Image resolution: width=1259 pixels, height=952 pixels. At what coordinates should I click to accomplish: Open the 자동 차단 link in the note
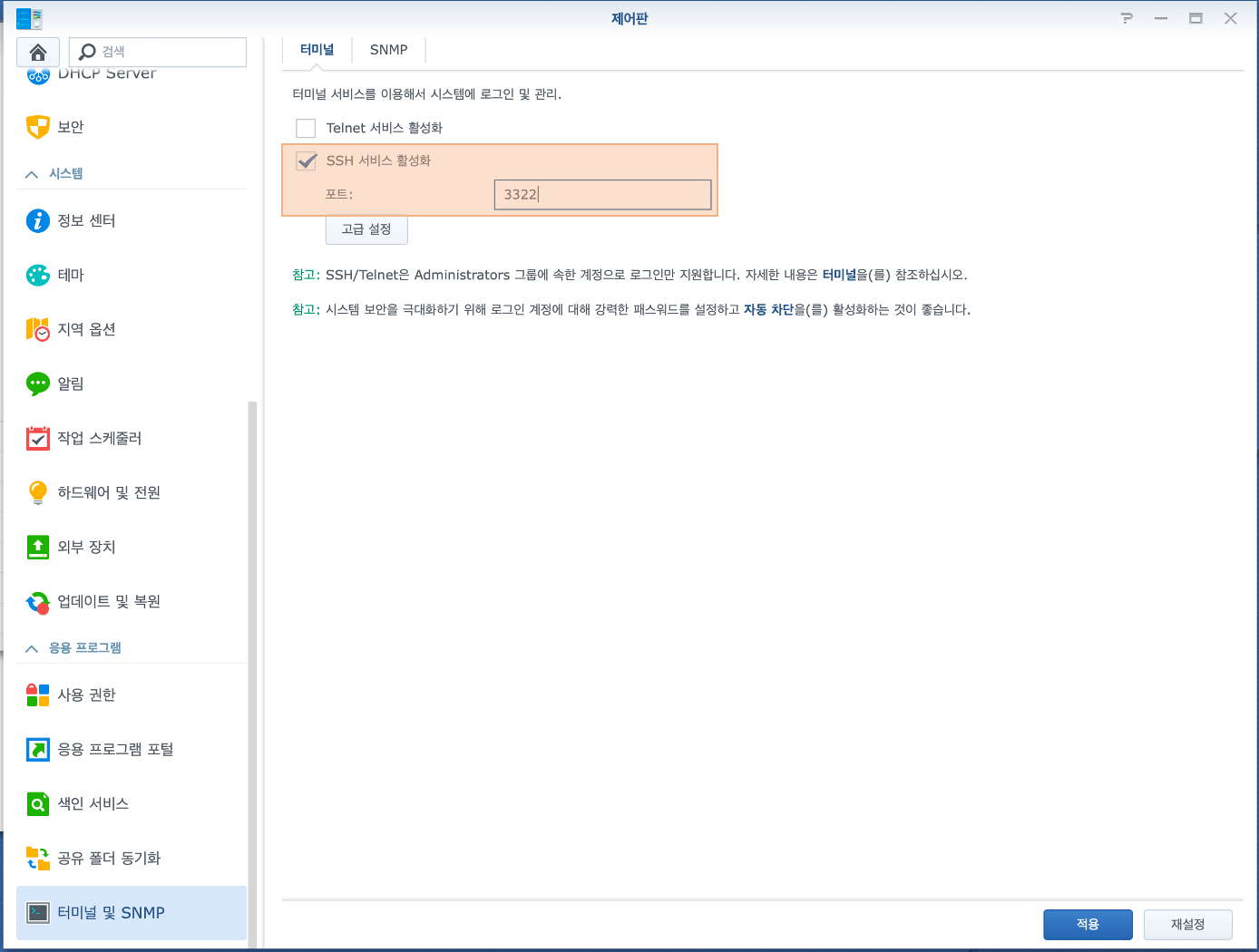(x=768, y=309)
